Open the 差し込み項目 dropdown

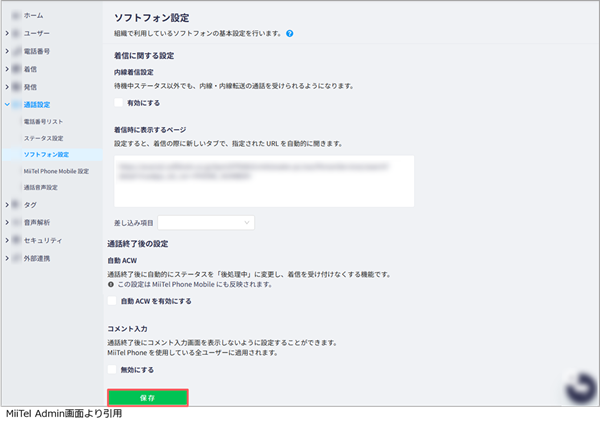coord(206,222)
